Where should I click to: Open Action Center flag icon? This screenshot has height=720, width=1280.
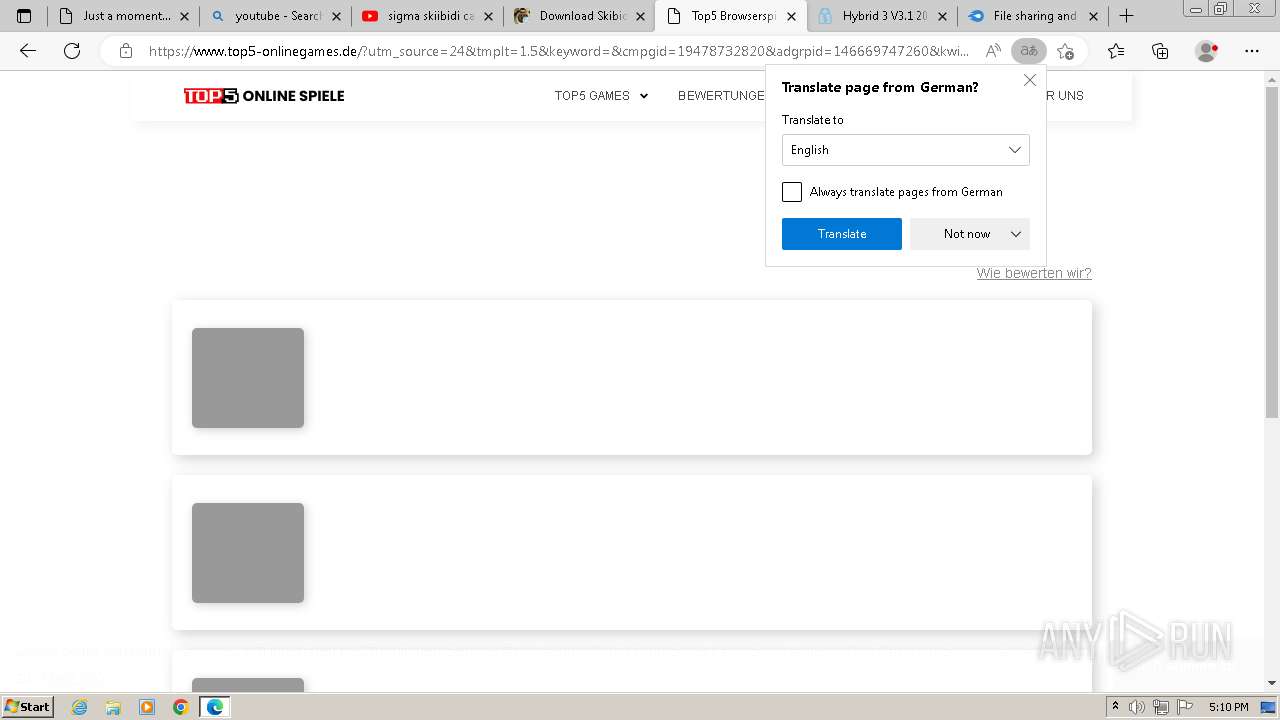click(x=1185, y=707)
